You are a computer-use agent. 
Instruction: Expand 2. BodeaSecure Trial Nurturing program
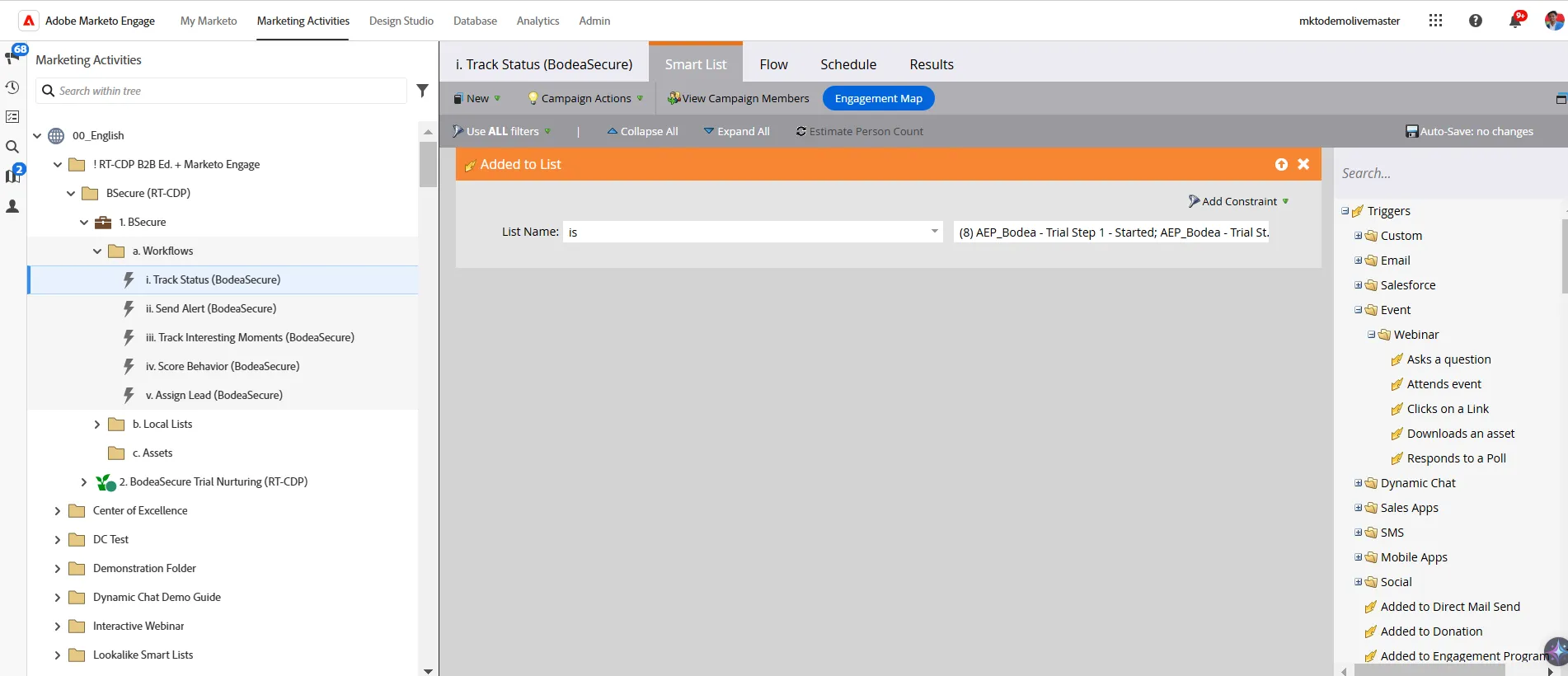coord(84,481)
